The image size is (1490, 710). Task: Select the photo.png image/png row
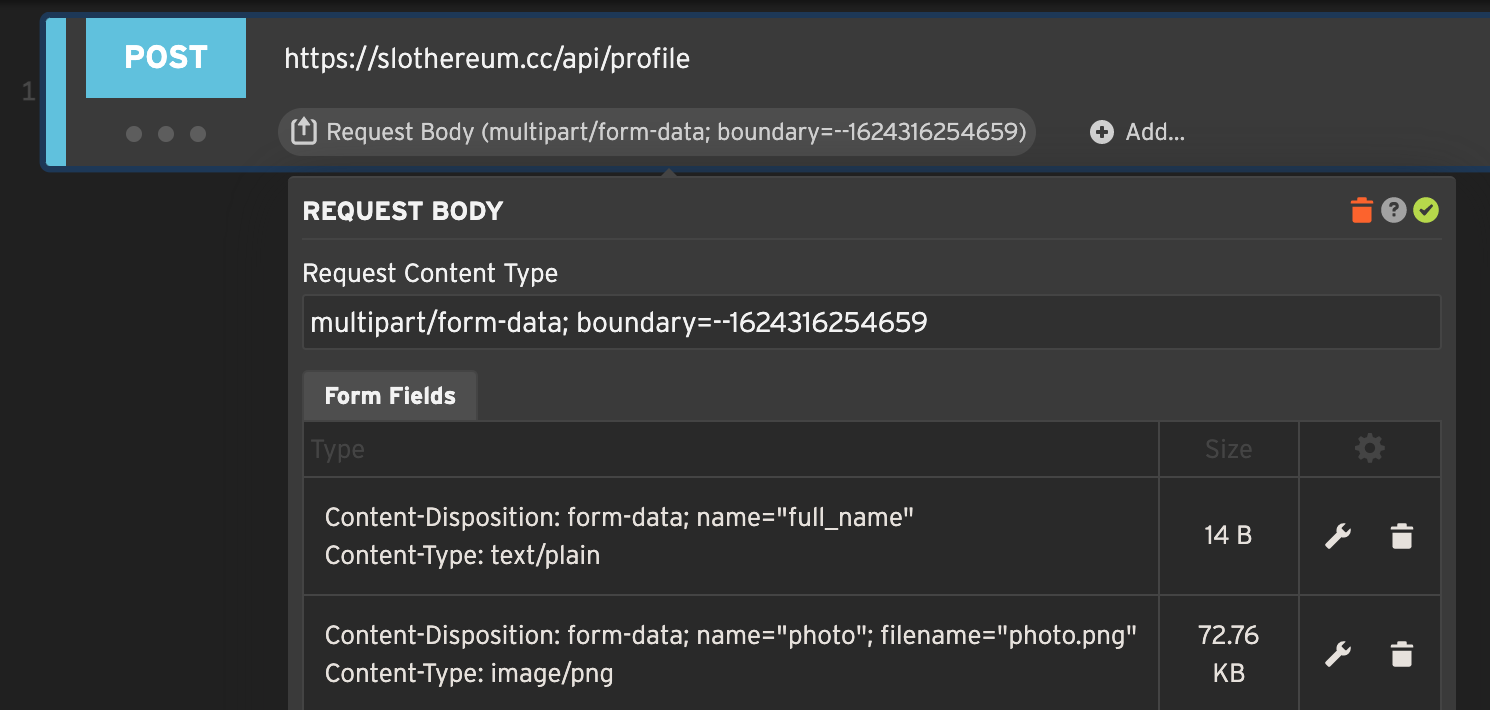[x=729, y=653]
